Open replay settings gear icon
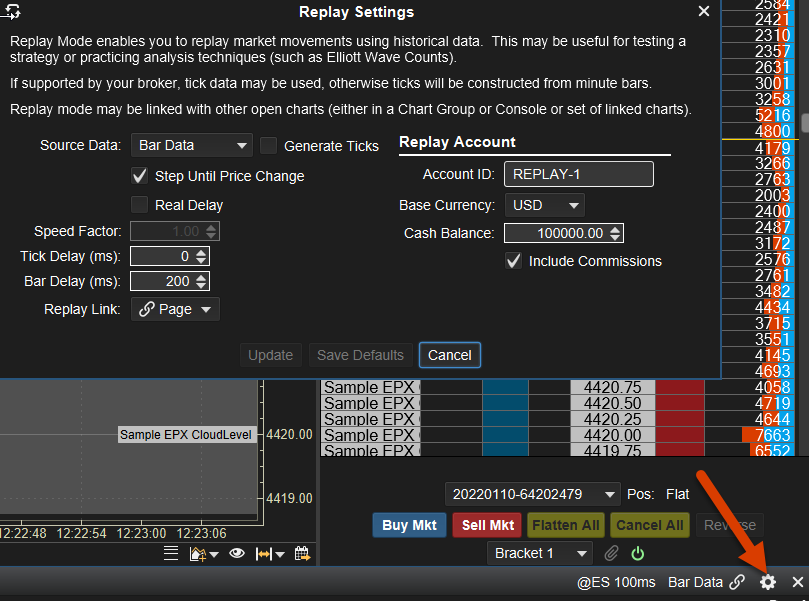809x601 pixels. (x=768, y=582)
